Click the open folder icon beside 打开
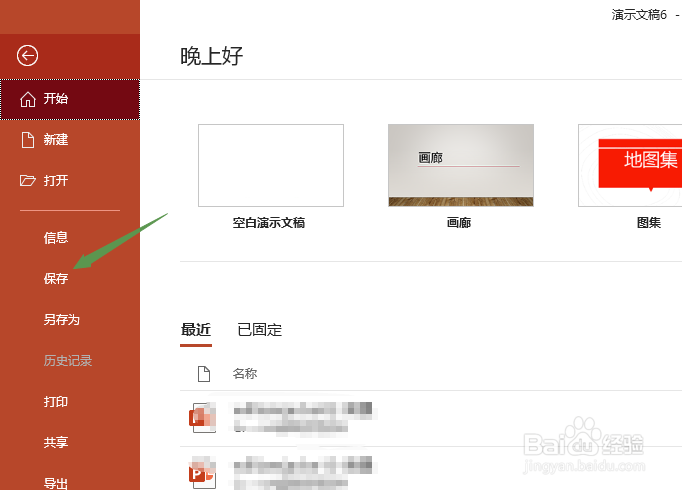Image resolution: width=682 pixels, height=490 pixels. [x=28, y=180]
